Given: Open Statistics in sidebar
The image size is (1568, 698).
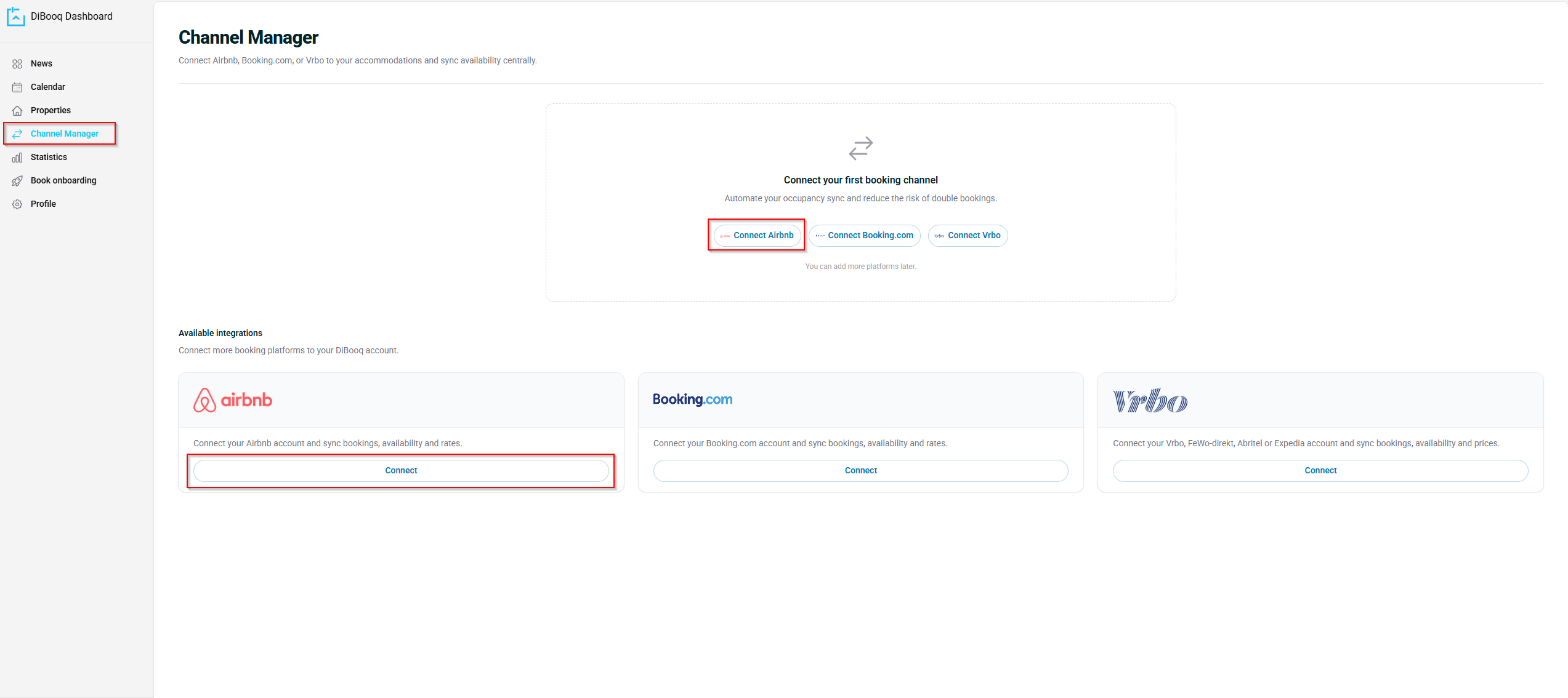Looking at the screenshot, I should point(49,158).
